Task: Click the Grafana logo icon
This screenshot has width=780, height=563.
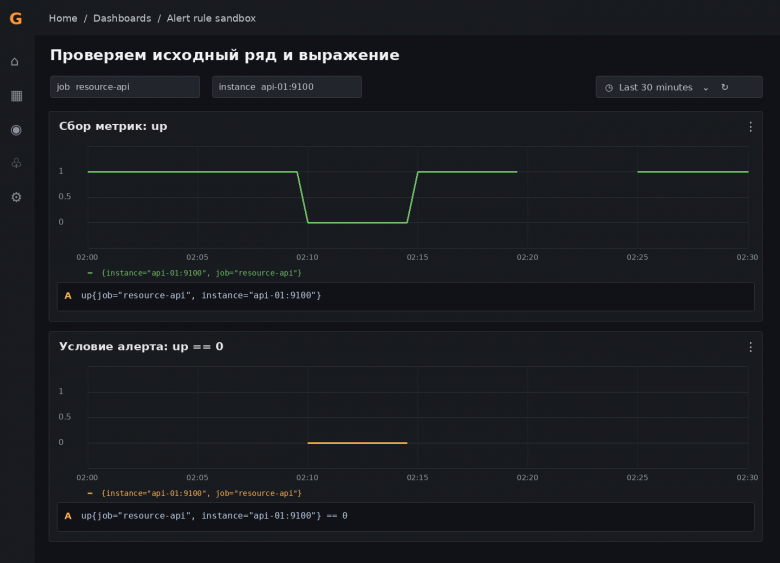Action: coord(16,18)
